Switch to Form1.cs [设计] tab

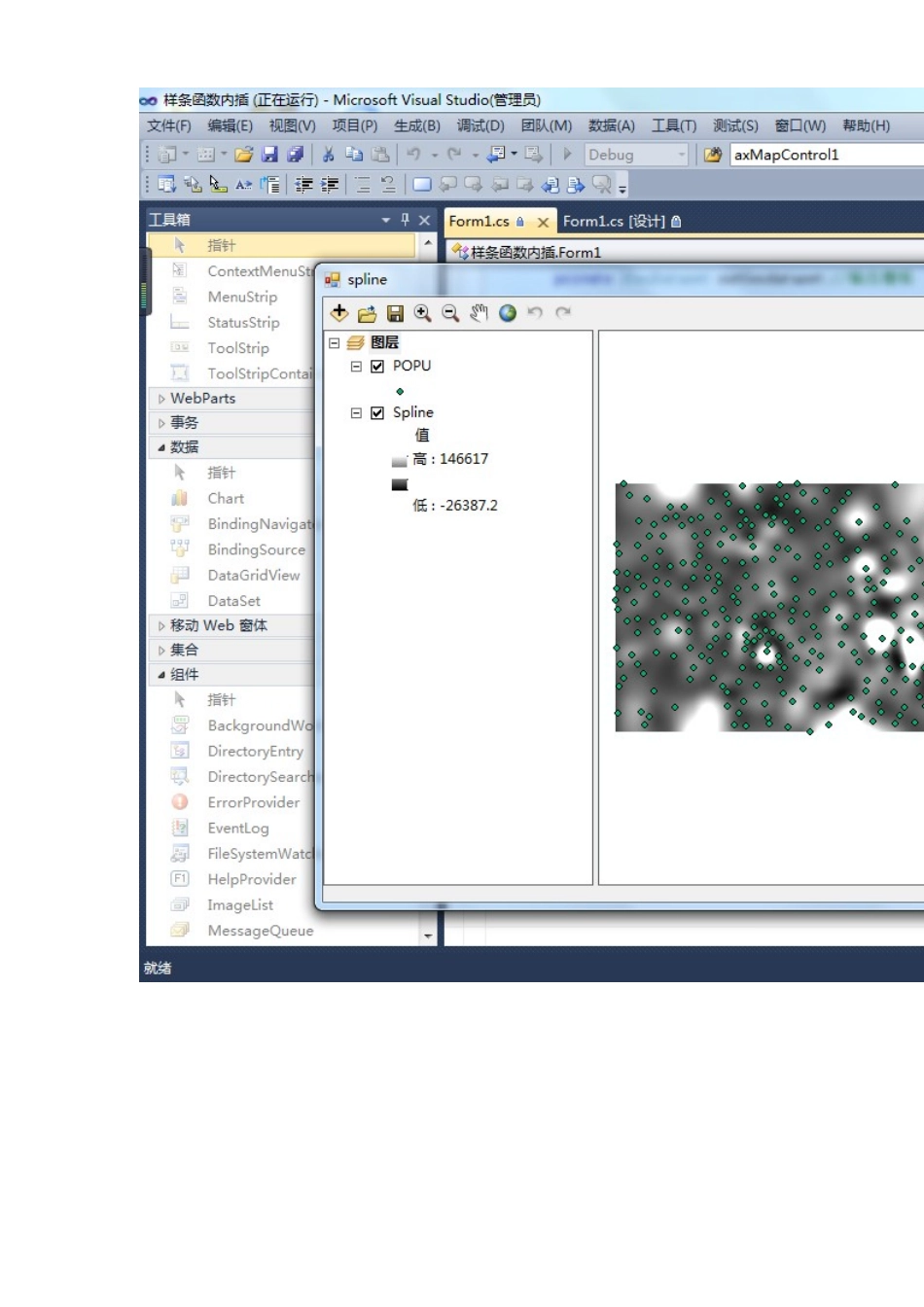[x=622, y=222]
